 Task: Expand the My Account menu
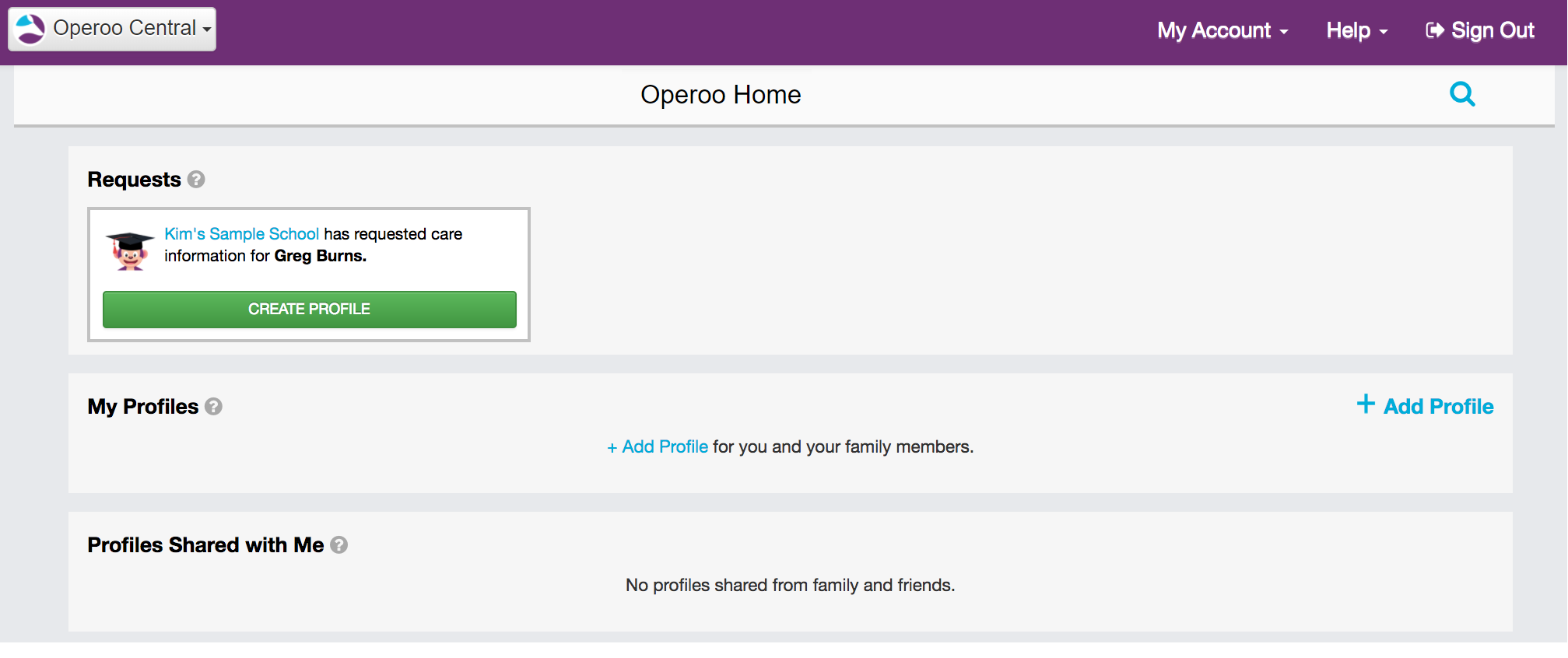tap(1222, 30)
